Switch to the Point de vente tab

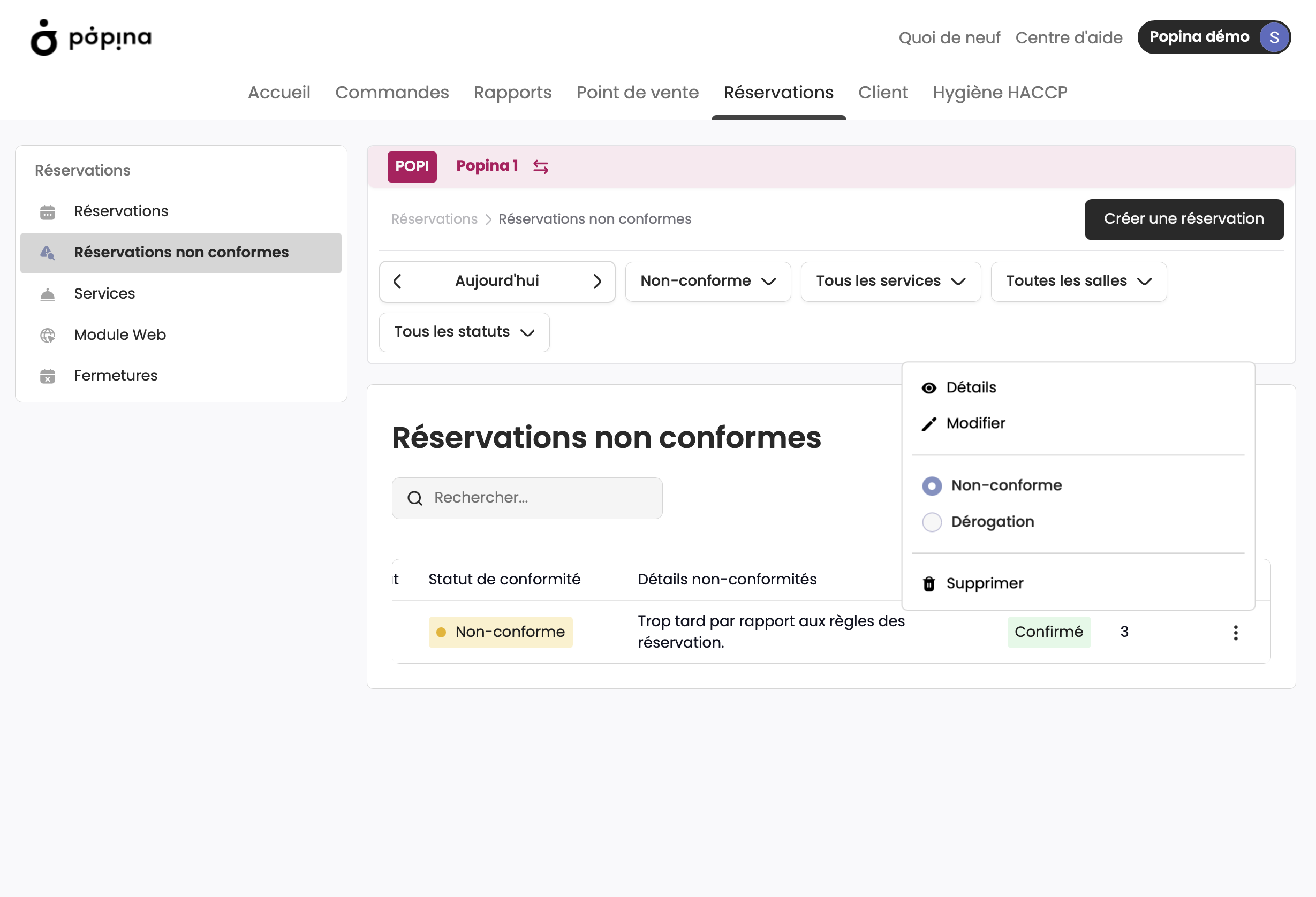coord(637,92)
